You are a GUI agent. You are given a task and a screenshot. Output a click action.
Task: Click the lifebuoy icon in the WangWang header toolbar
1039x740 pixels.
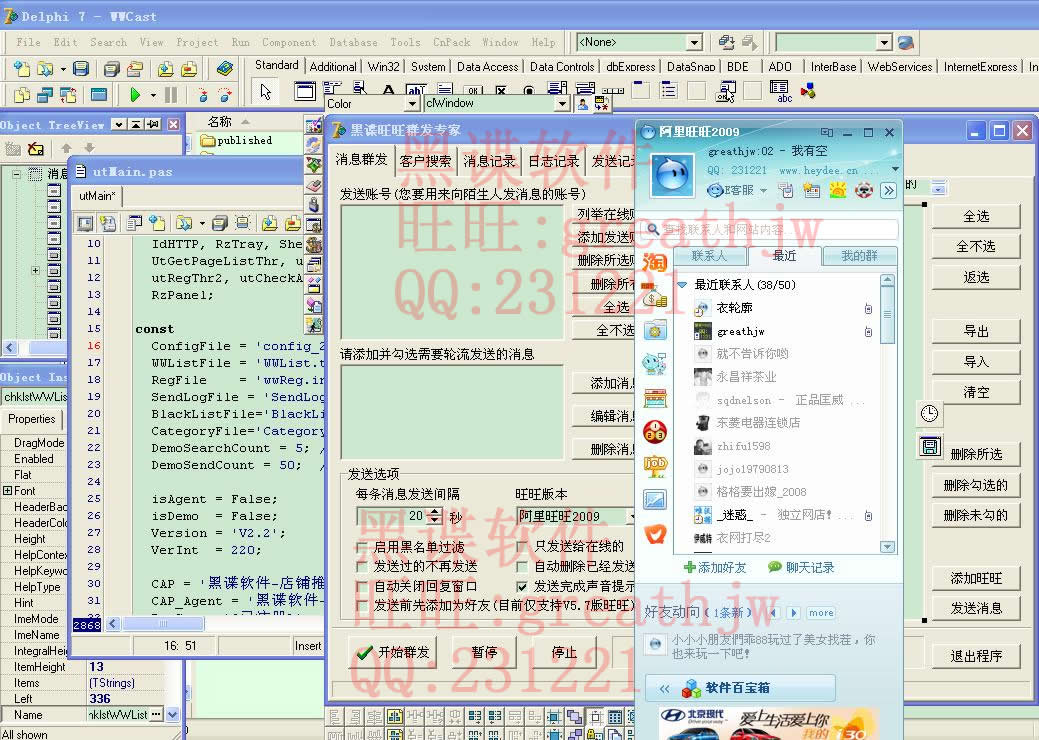point(863,191)
